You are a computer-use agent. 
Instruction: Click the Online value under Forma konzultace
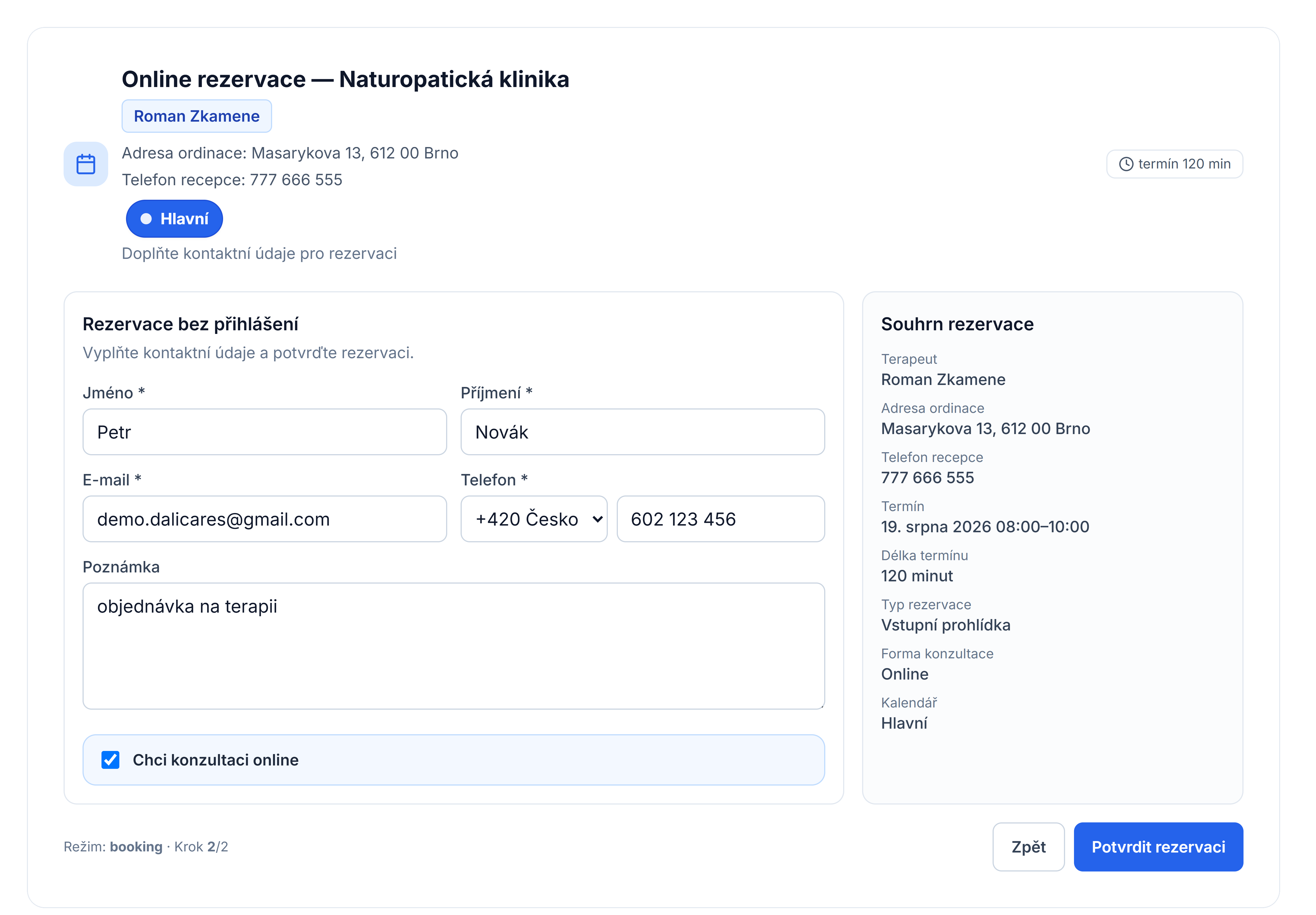pos(904,674)
